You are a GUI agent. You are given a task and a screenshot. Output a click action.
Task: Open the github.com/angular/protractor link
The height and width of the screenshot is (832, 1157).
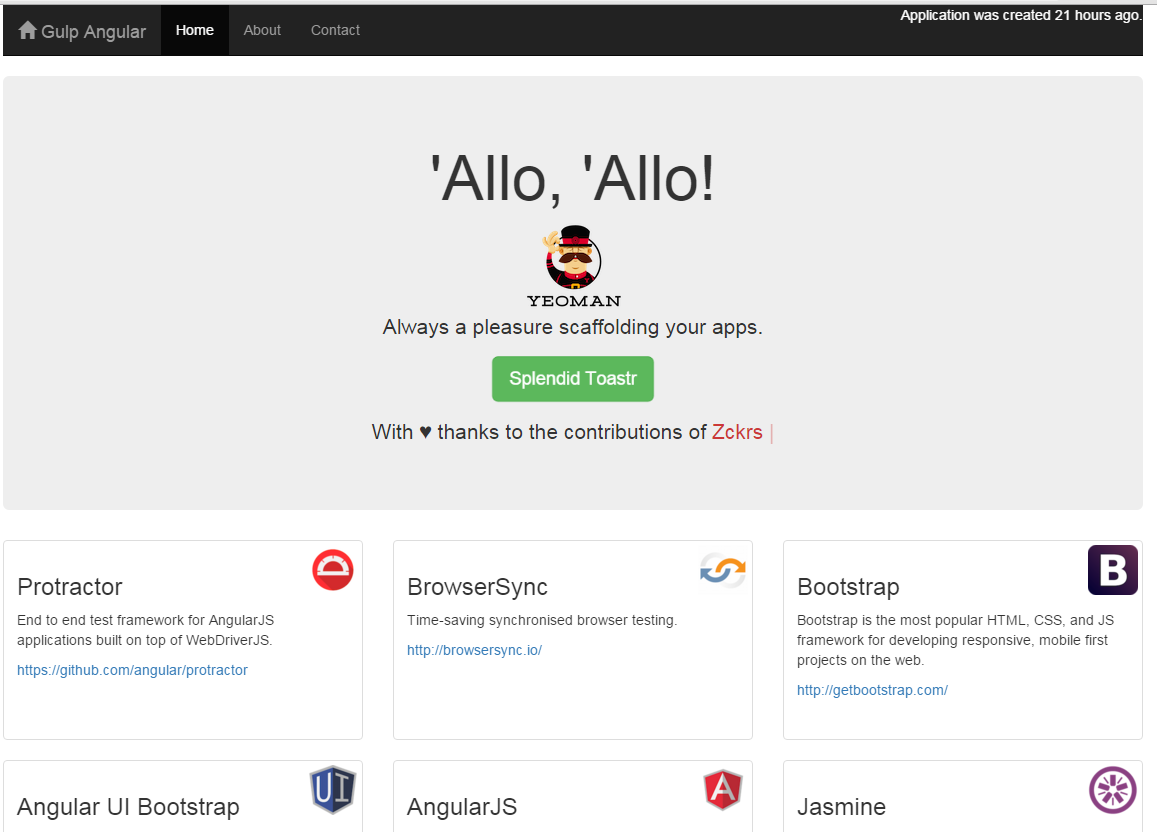click(x=132, y=670)
